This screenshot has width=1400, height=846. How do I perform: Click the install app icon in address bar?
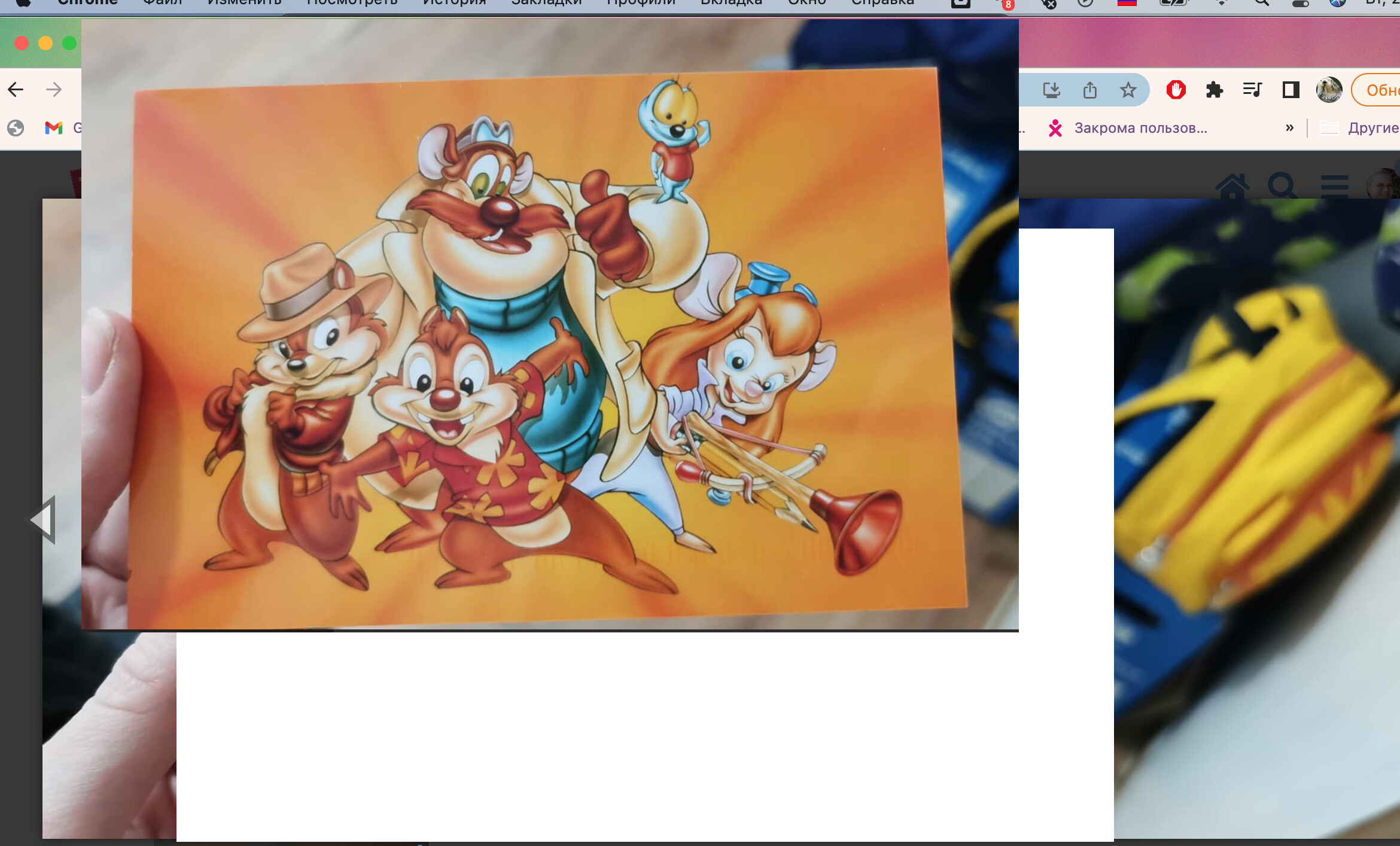click(1051, 90)
